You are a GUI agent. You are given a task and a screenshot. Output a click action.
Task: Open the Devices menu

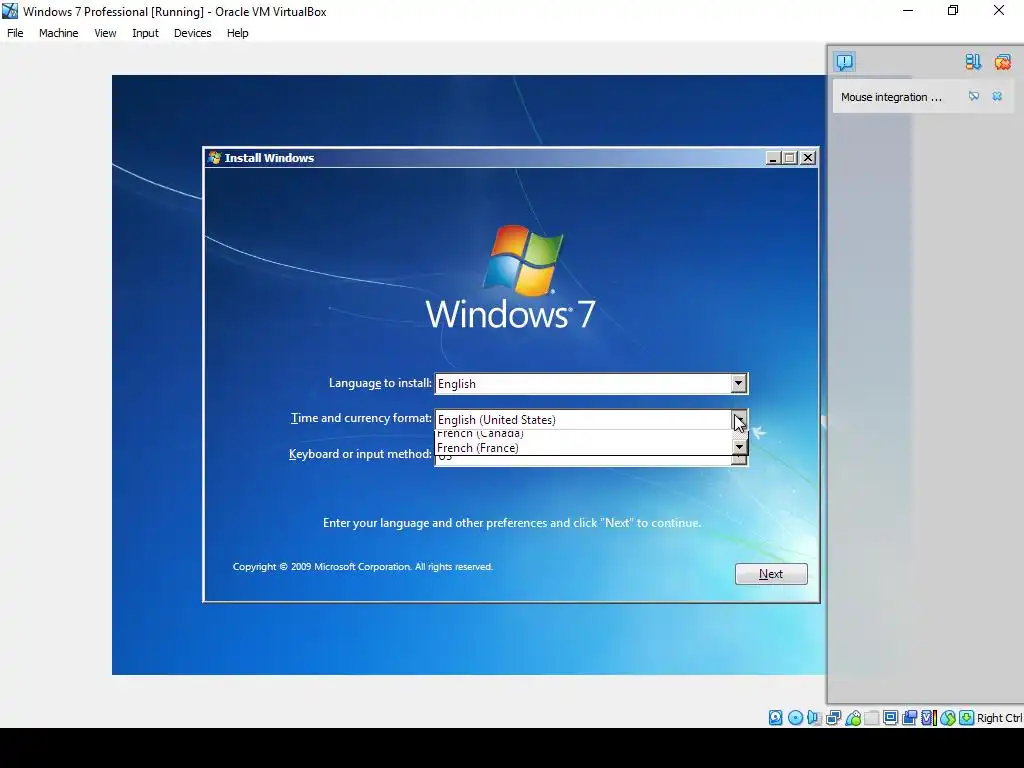(193, 33)
